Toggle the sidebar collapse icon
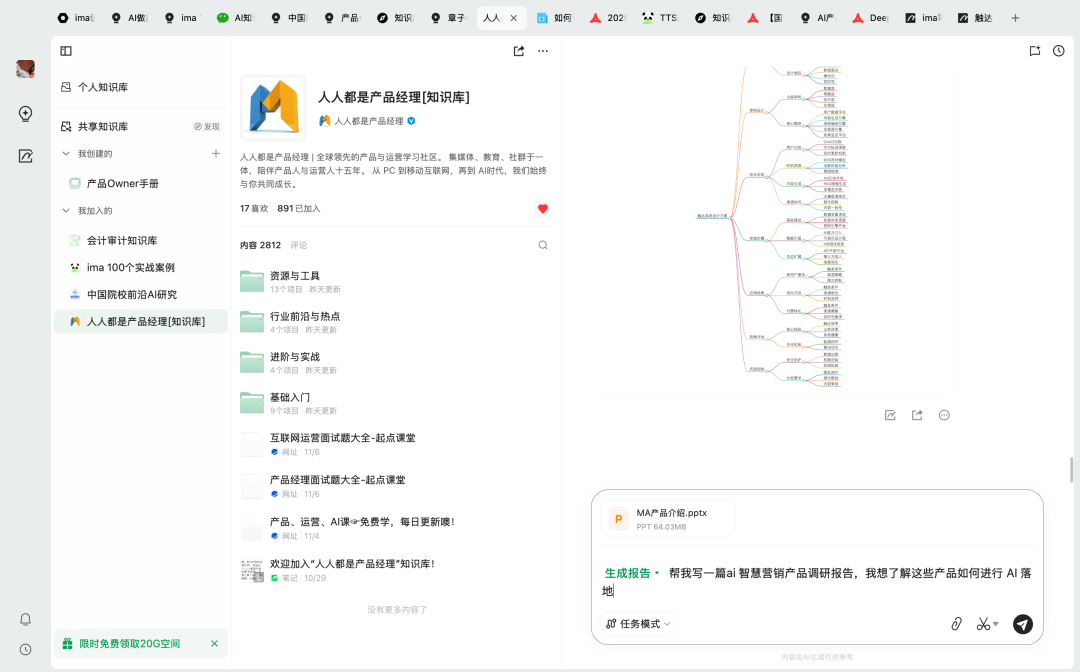 (x=66, y=51)
